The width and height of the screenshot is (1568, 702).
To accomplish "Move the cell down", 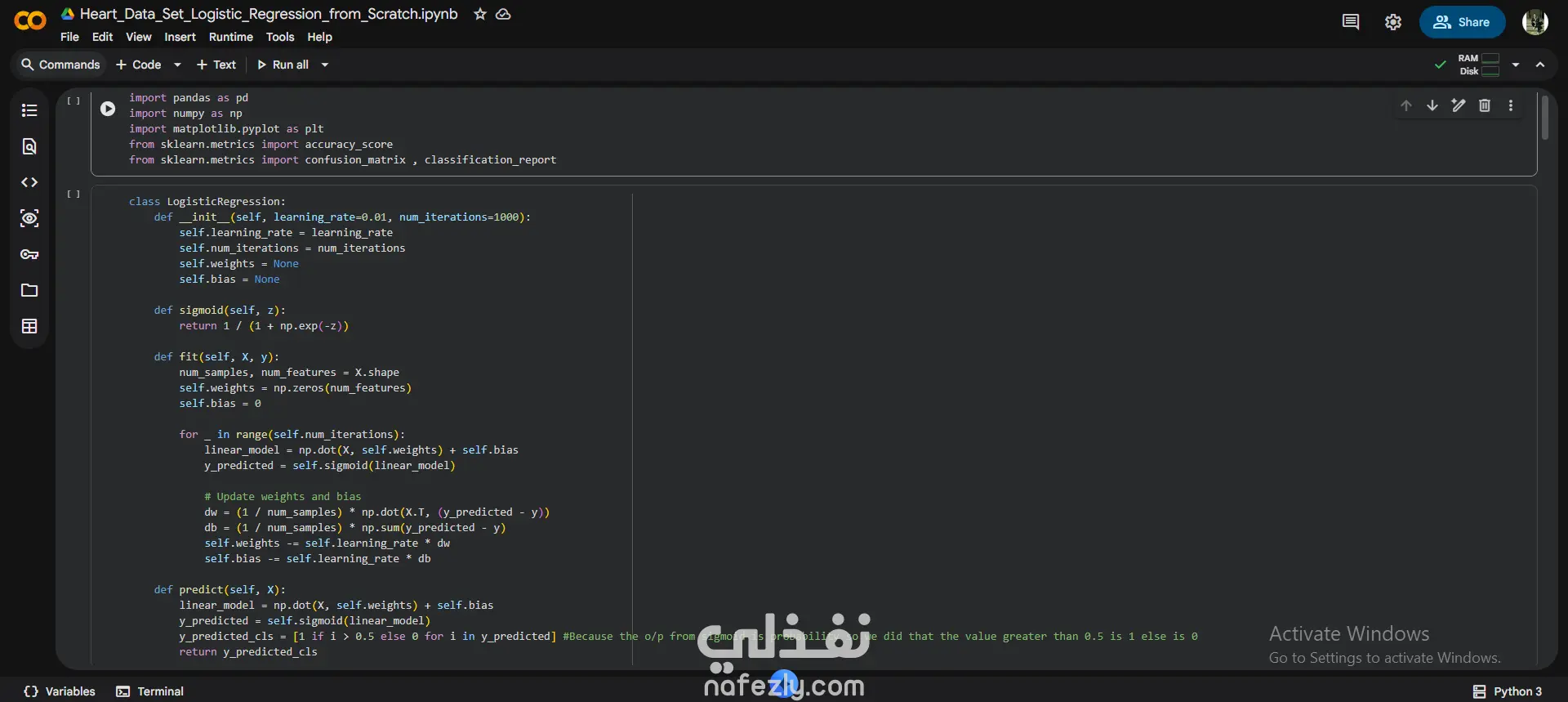I will pyautogui.click(x=1432, y=105).
